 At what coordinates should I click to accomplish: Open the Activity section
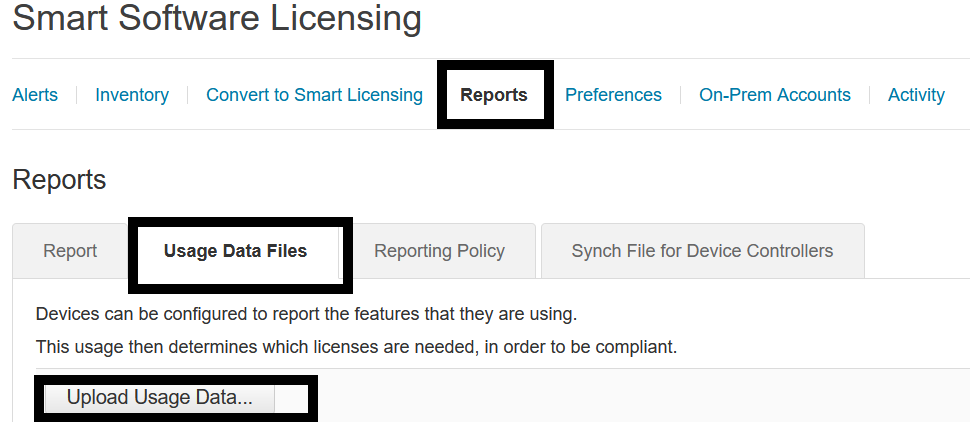pos(916,95)
